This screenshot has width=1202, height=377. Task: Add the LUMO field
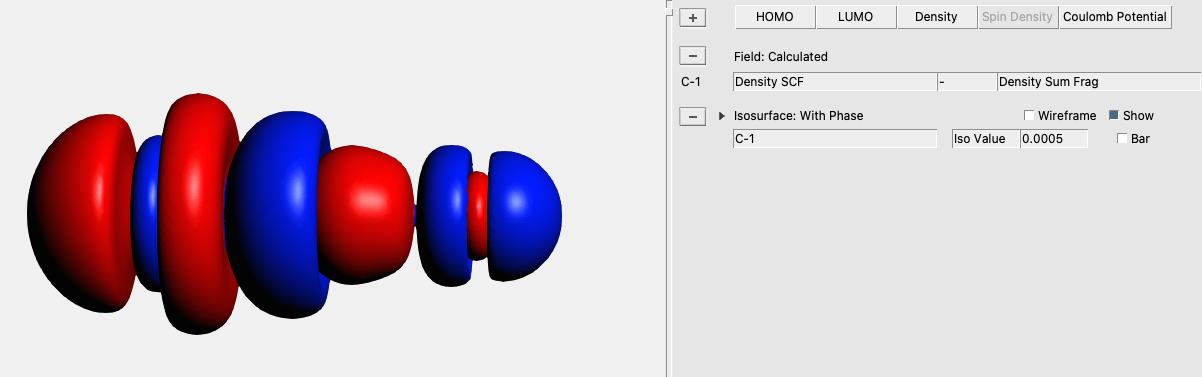[856, 17]
